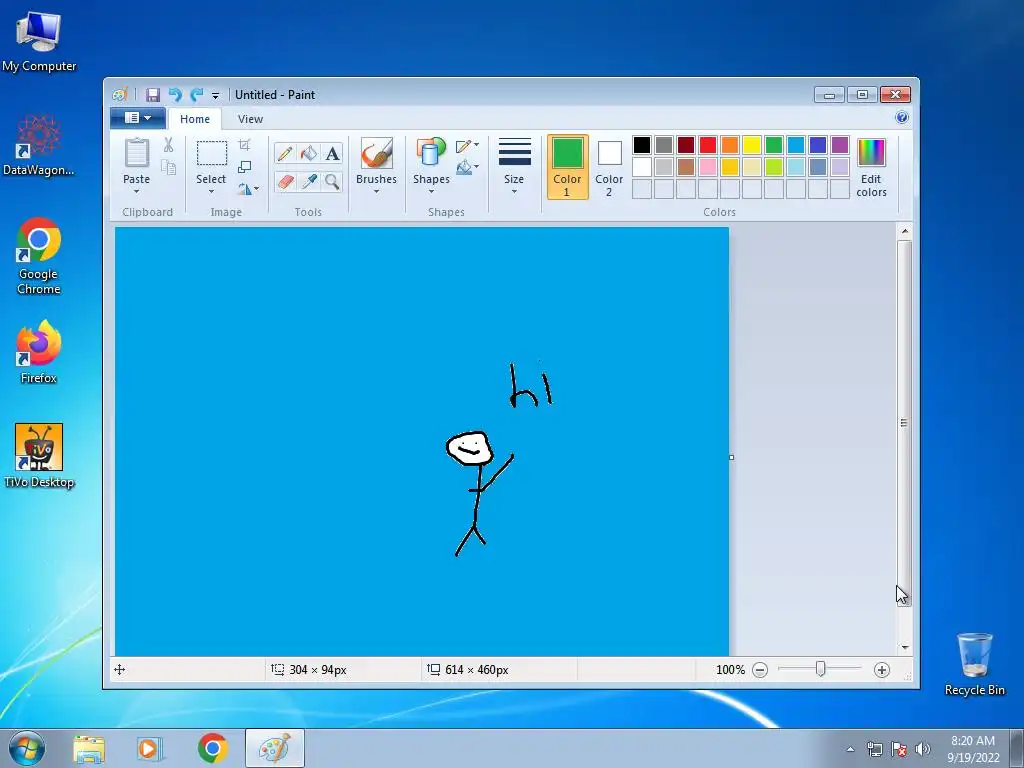Switch to the Home tab
This screenshot has width=1024, height=768.
195,119
